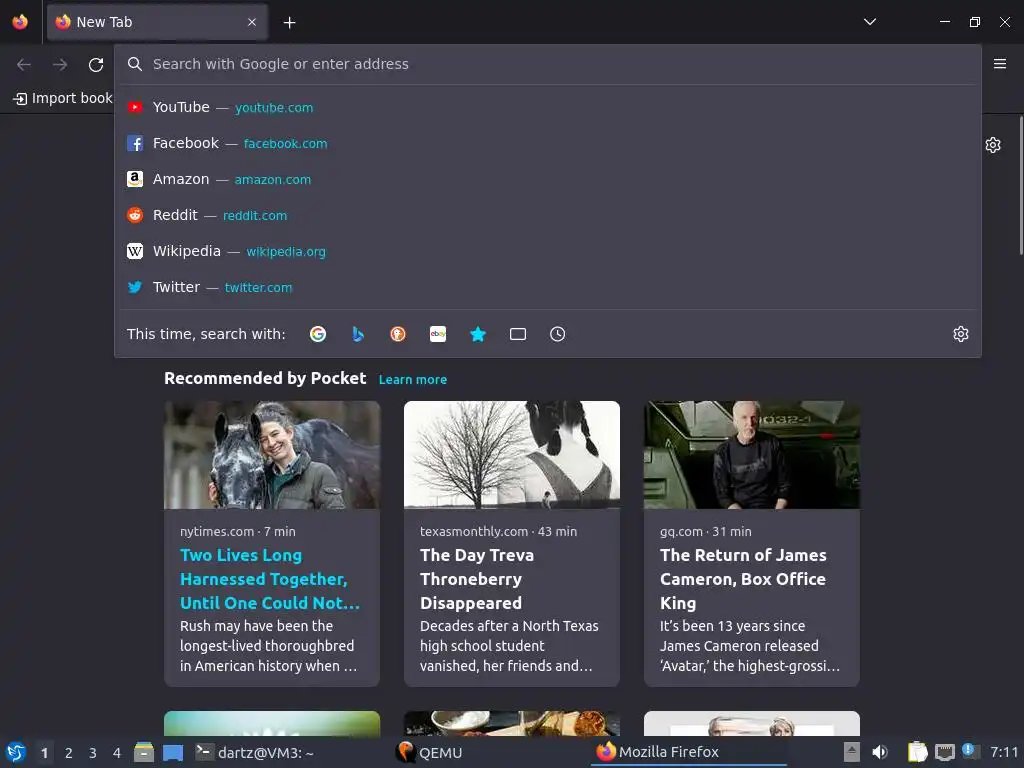Click nytimes.com · 7 min source text
This screenshot has height=768, width=1024.
coord(238,532)
